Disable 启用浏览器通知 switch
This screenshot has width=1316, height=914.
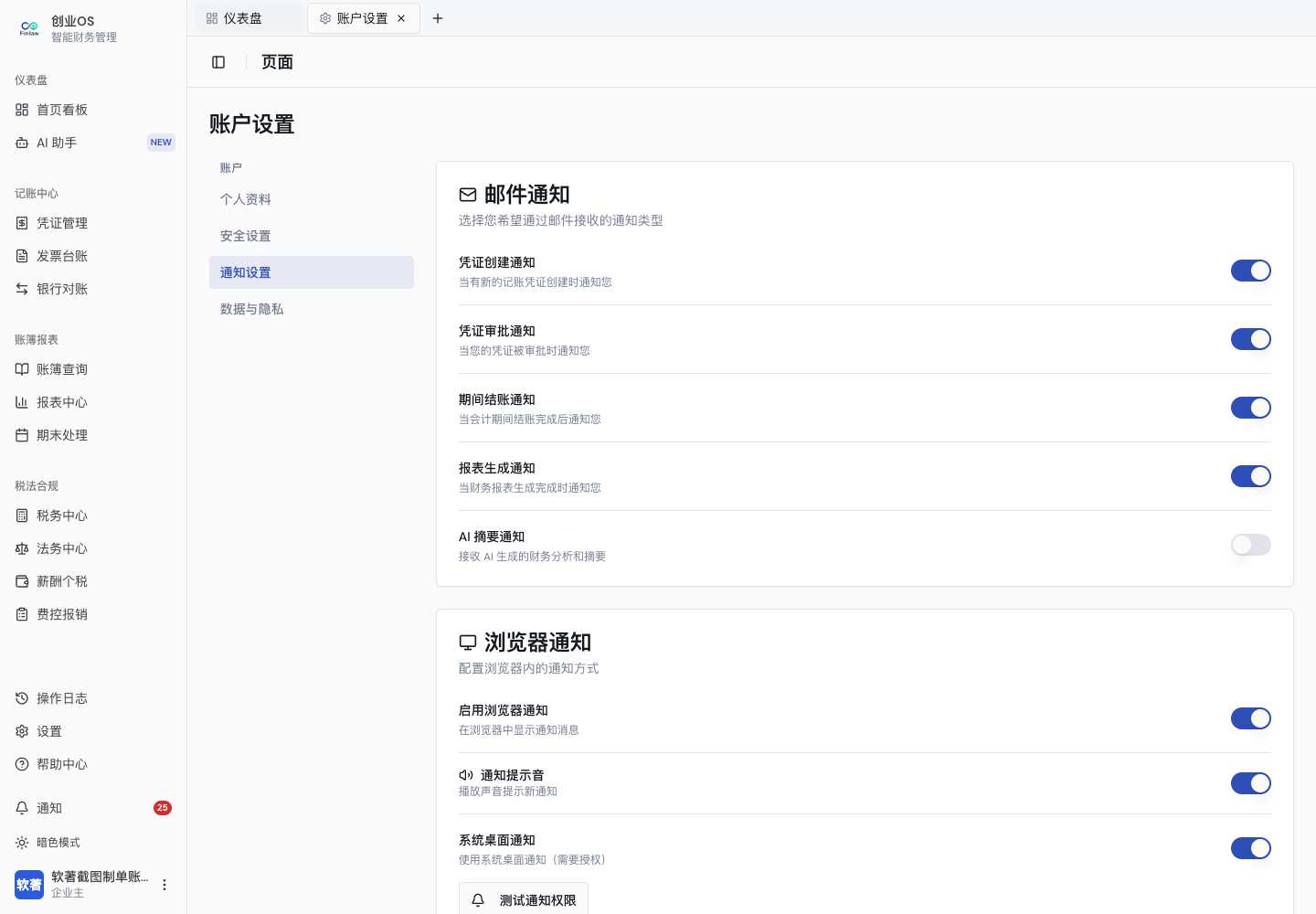[x=1251, y=718]
